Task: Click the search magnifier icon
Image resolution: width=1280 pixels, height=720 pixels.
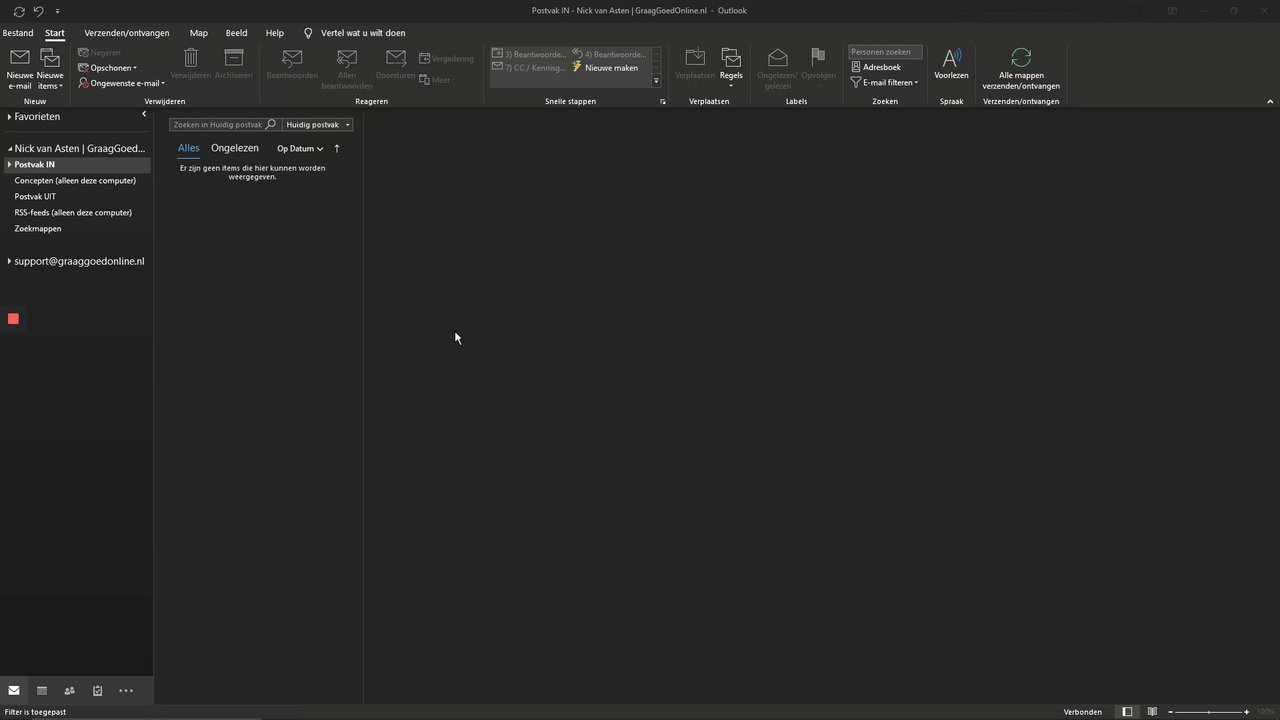Action: [271, 125]
